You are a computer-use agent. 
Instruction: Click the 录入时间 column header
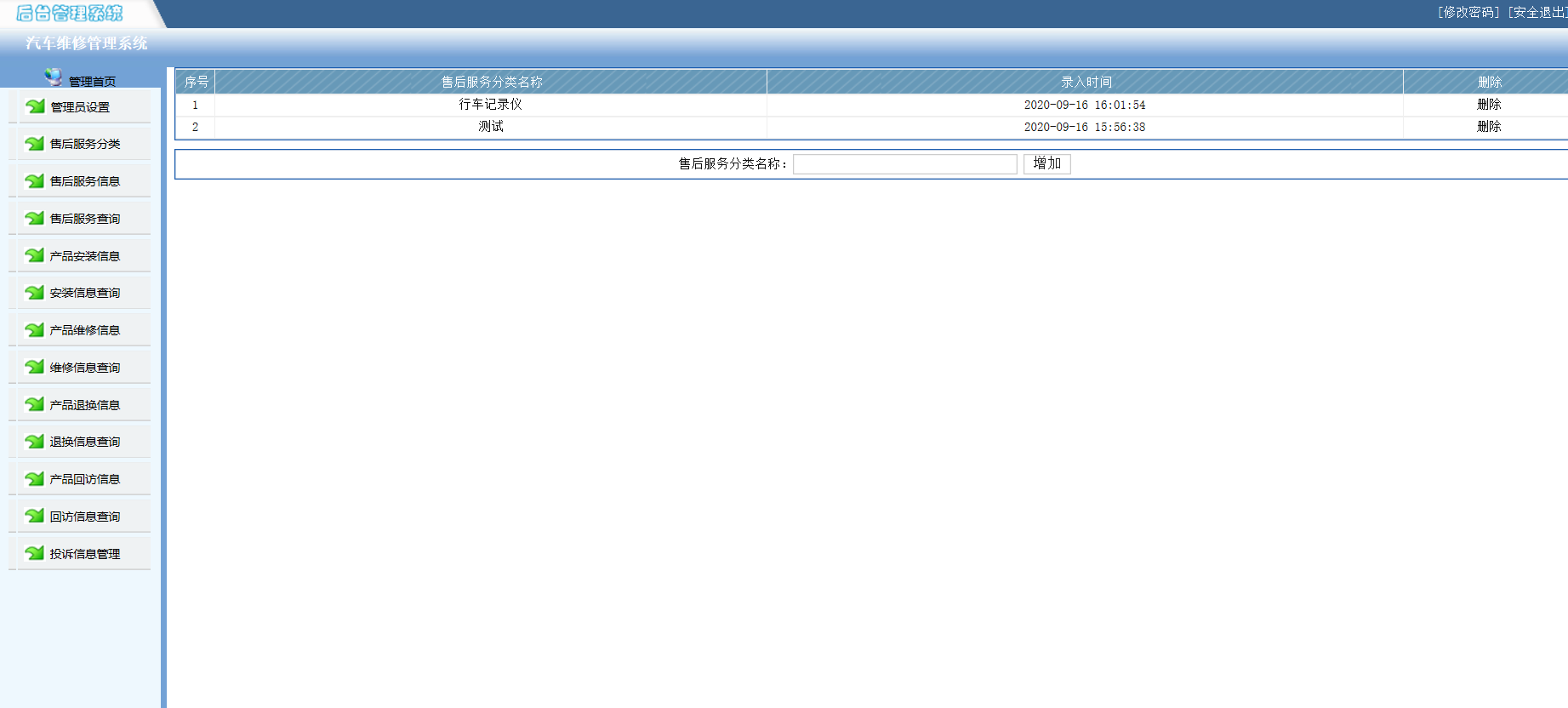click(x=1086, y=82)
